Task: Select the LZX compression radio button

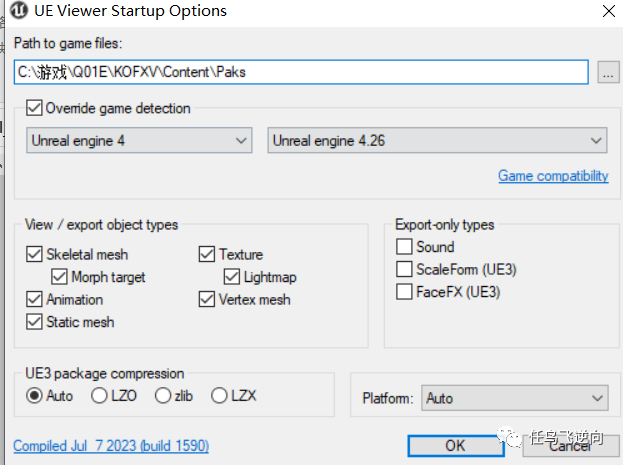Action: coord(219,395)
